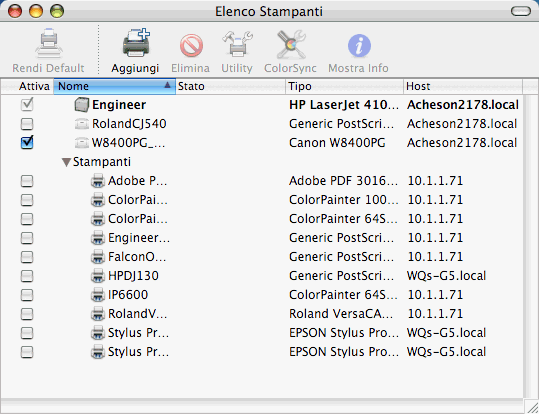The image size is (539, 414).
Task: Click the RolandV... printer icon
Action: tap(98, 314)
